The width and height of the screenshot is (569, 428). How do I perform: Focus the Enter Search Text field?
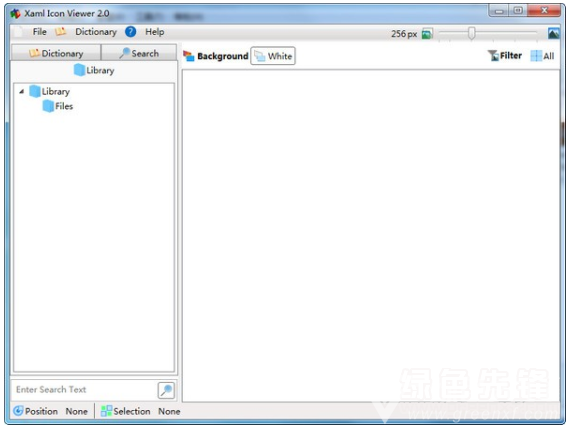click(x=84, y=390)
